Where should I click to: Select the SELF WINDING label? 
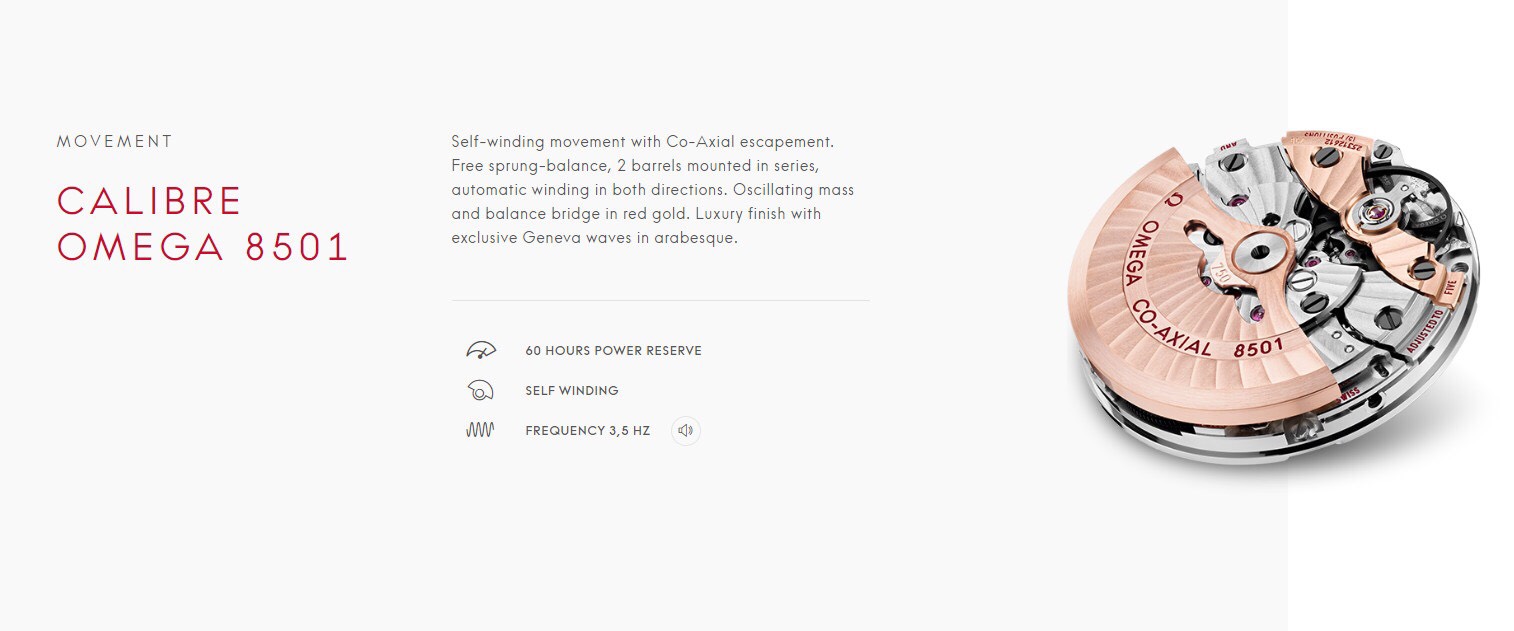click(571, 391)
